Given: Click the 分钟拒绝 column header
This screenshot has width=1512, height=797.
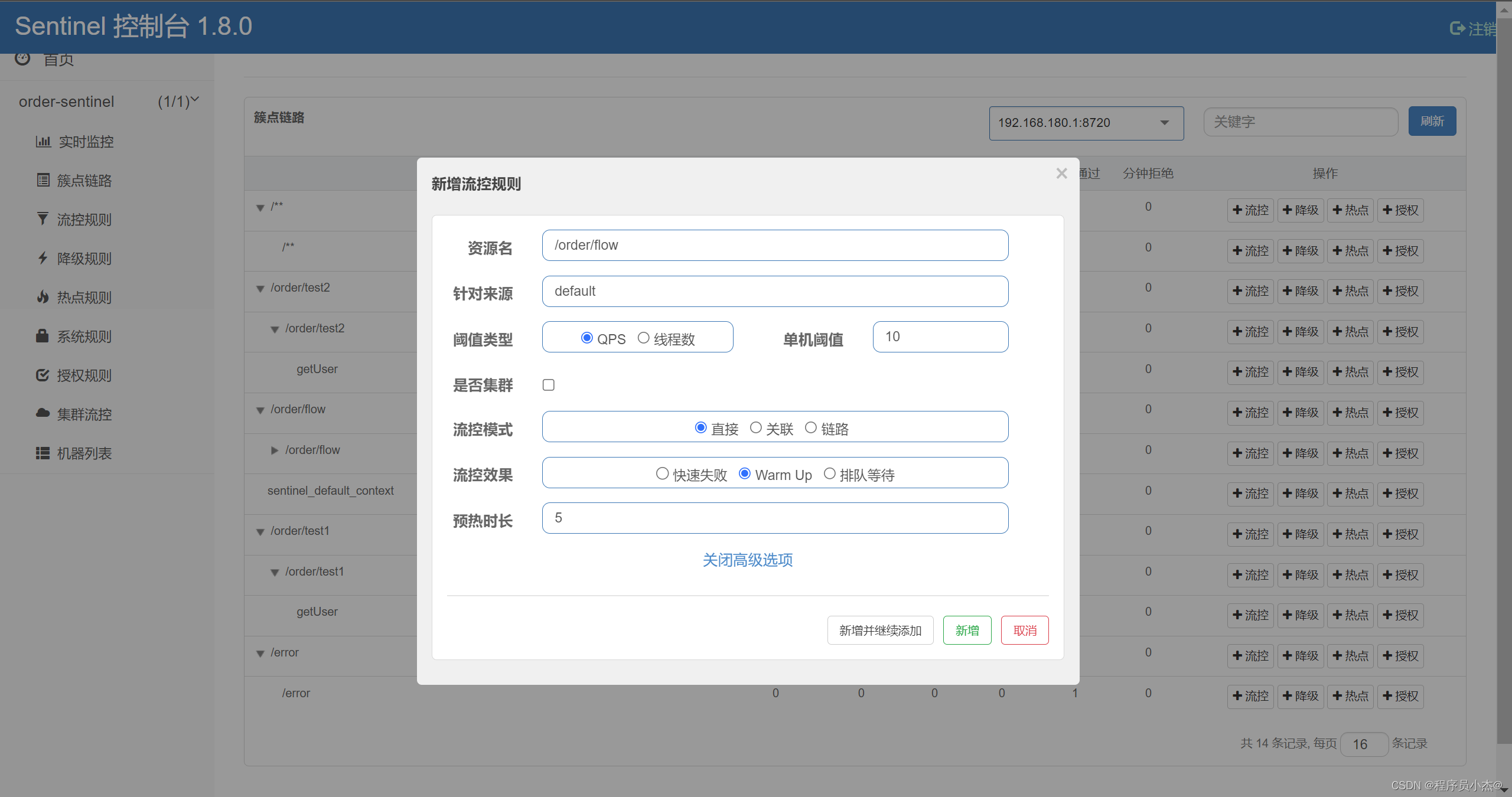Looking at the screenshot, I should pyautogui.click(x=1148, y=173).
